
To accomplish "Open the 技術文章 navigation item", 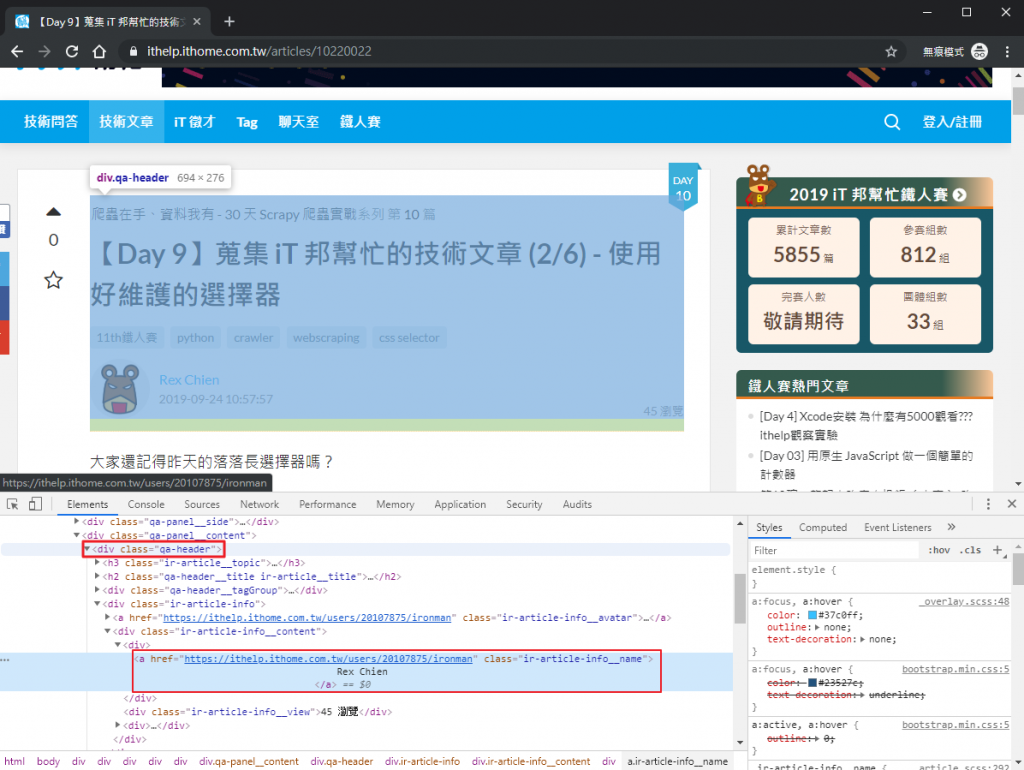I will pos(127,122).
